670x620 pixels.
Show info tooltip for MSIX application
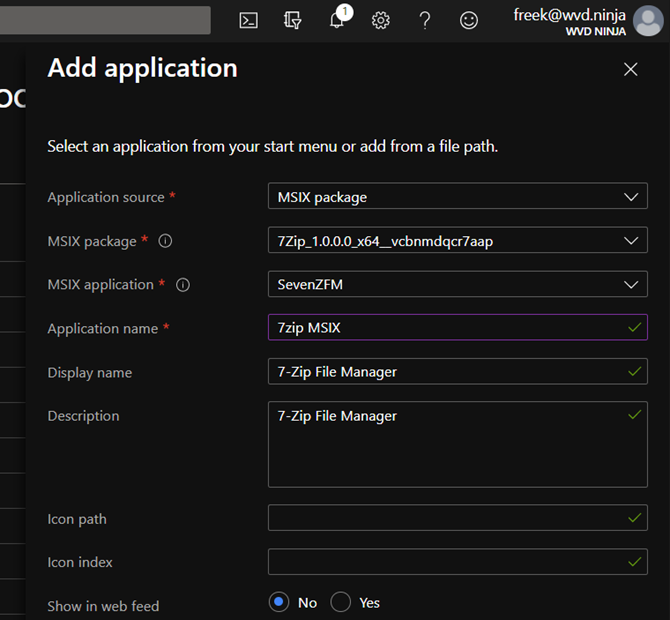[183, 285]
